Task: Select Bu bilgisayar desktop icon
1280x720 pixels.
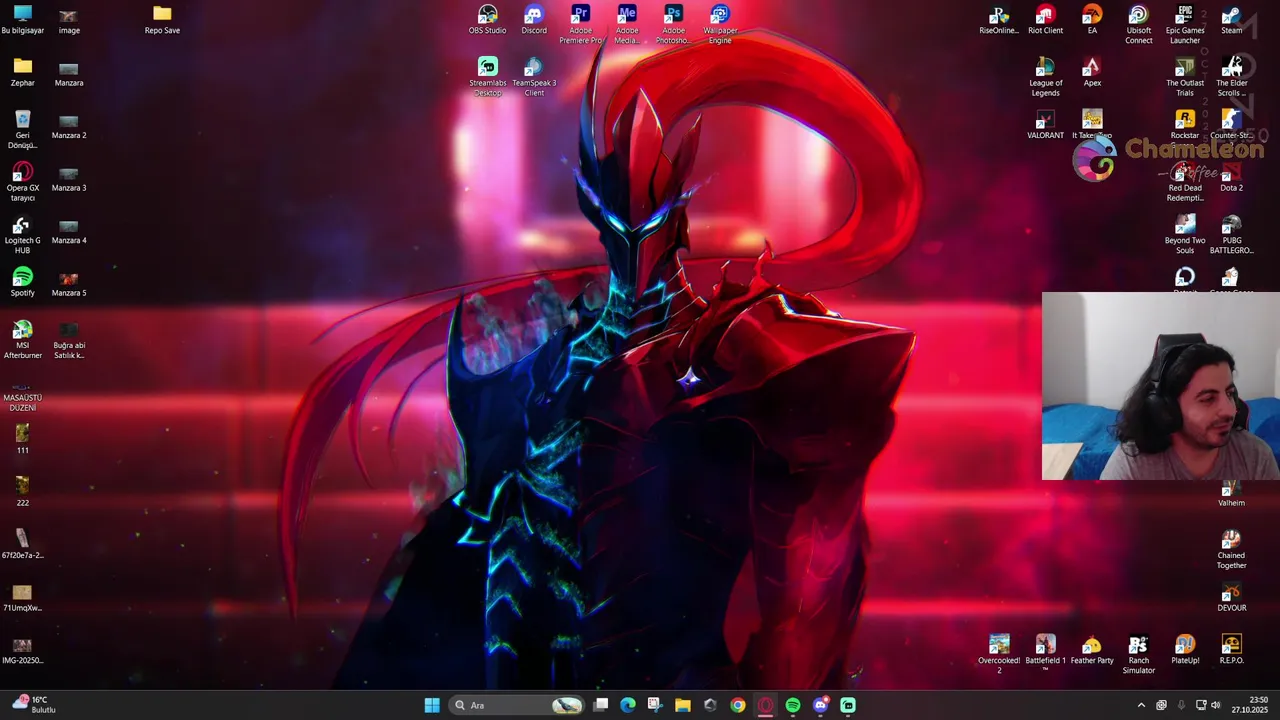Action: click(x=22, y=20)
